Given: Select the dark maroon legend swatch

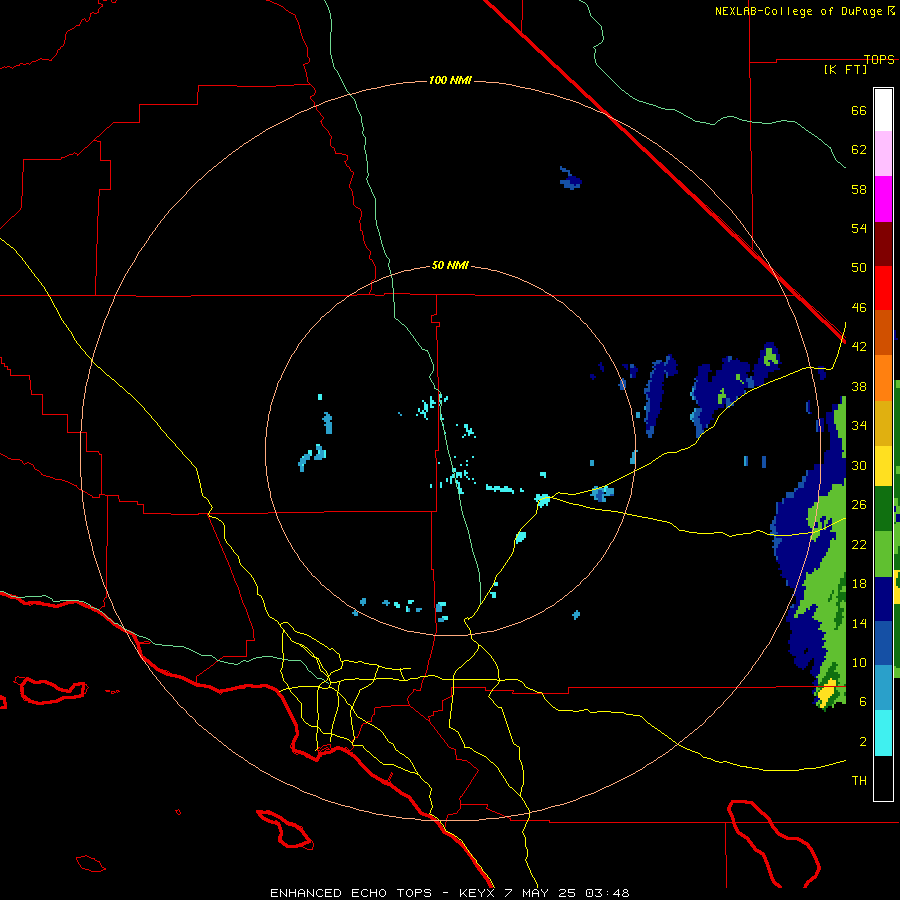Looking at the screenshot, I should pos(883,244).
